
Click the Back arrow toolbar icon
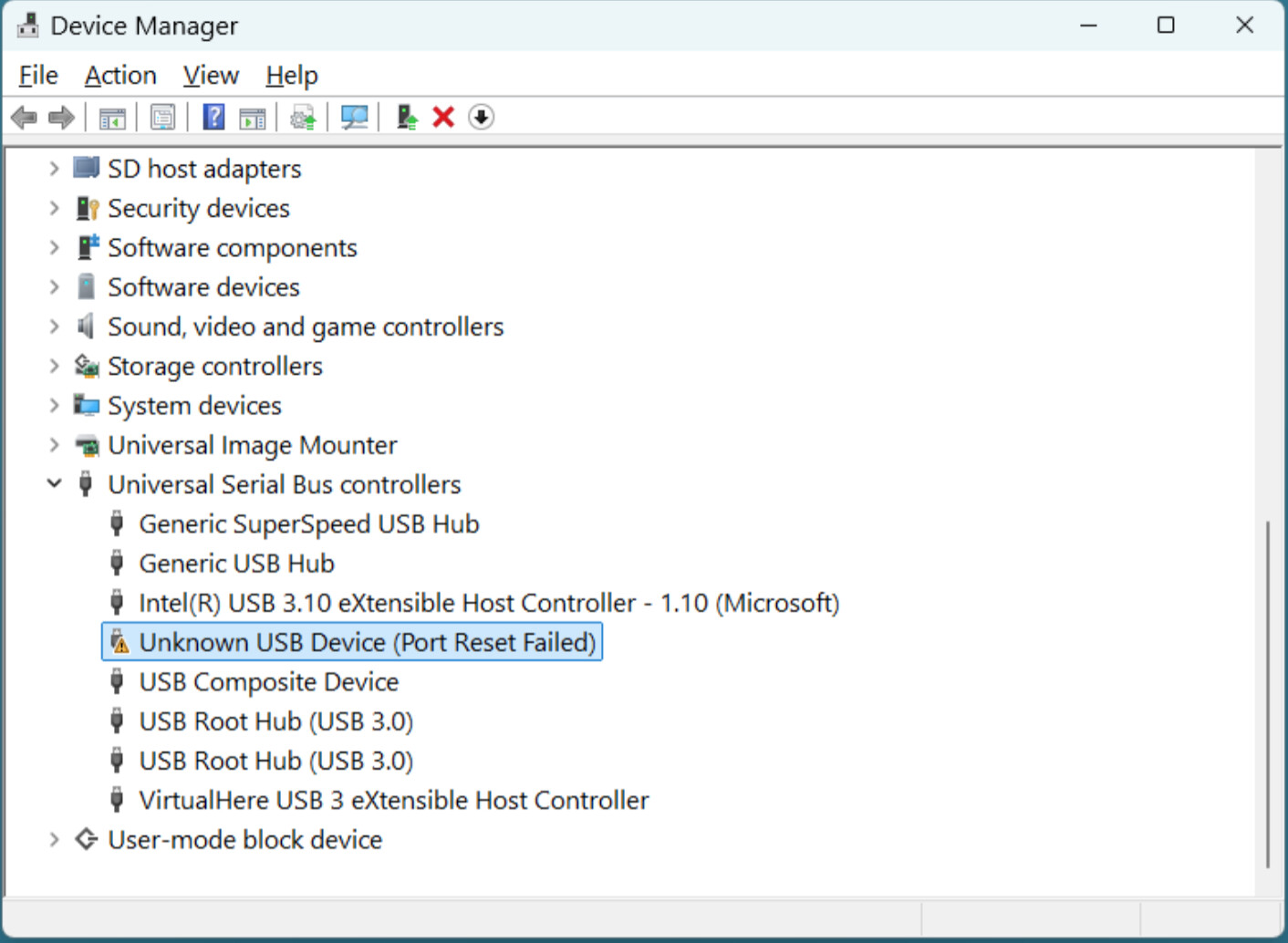24,118
